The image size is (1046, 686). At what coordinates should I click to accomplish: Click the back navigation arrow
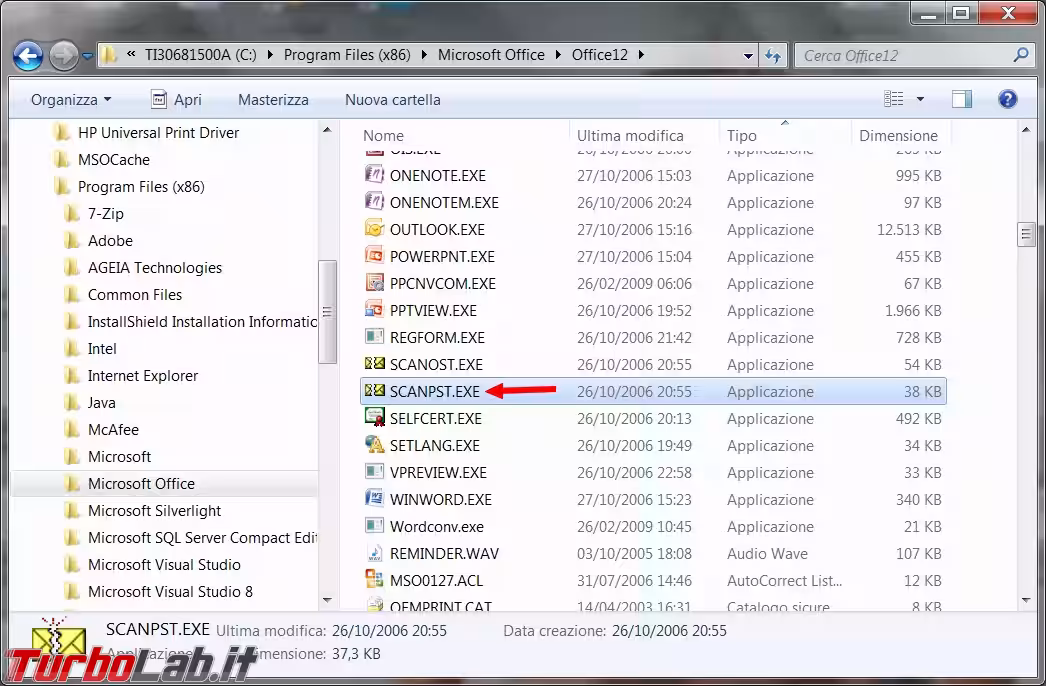(28, 55)
